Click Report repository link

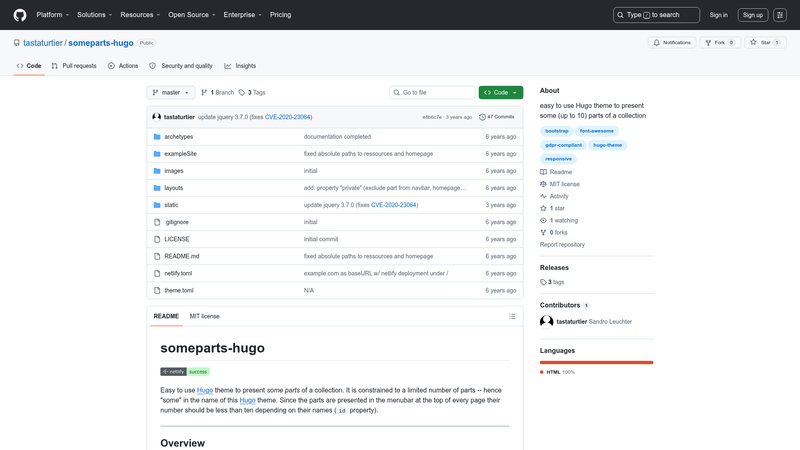pos(562,245)
